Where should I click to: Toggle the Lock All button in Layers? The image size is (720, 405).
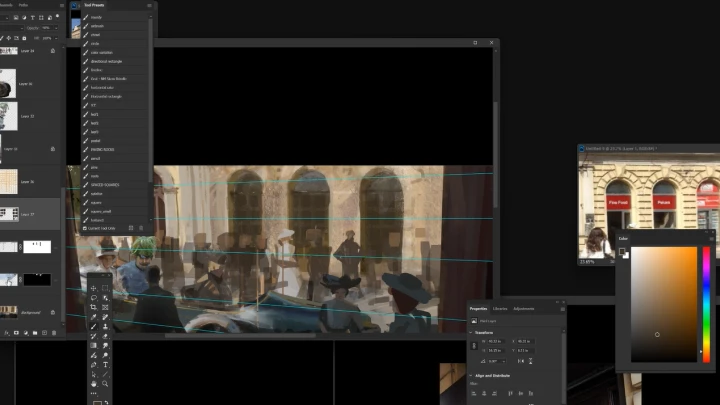pos(24,38)
